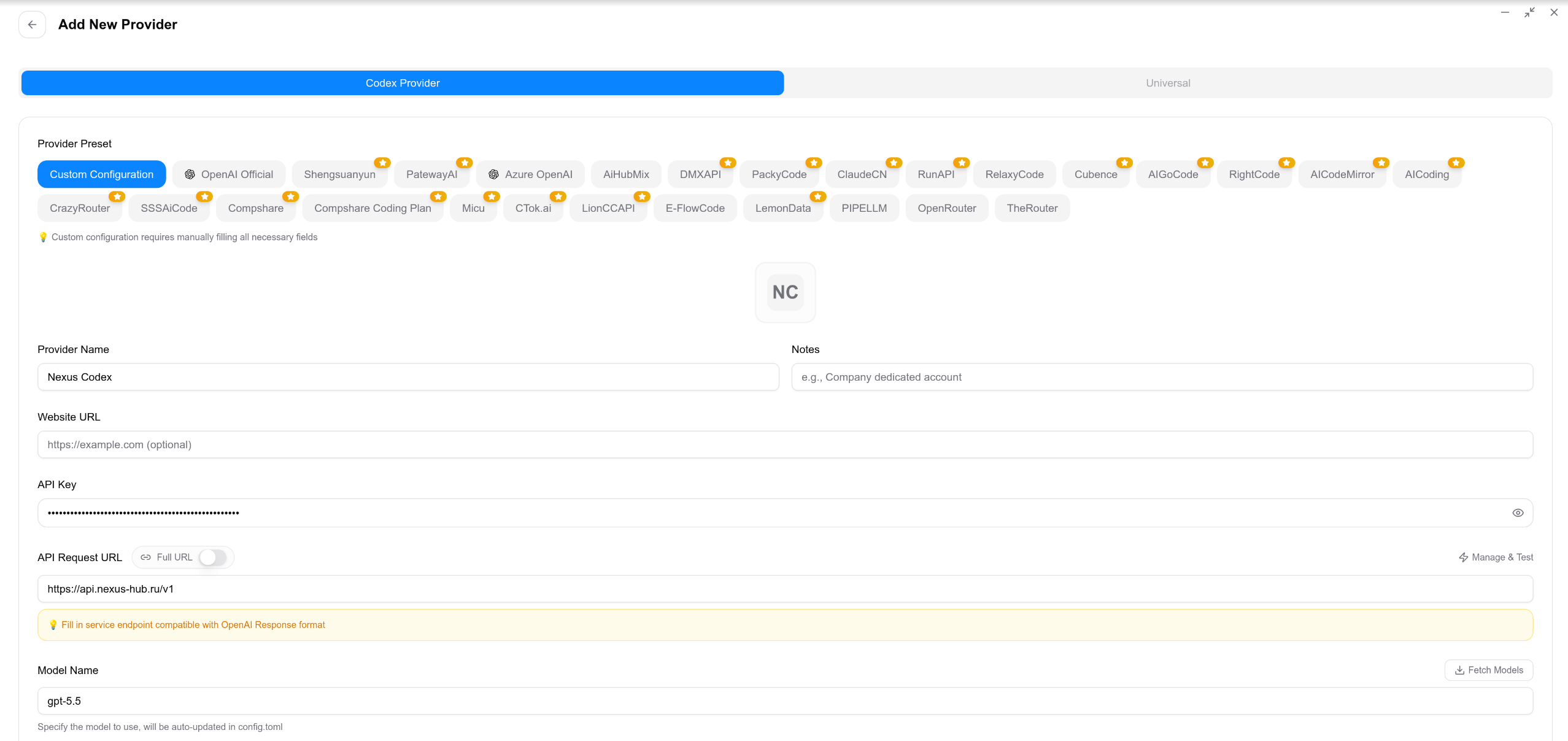Select the PackyCode preset
The height and width of the screenshot is (741, 1568).
tap(779, 174)
